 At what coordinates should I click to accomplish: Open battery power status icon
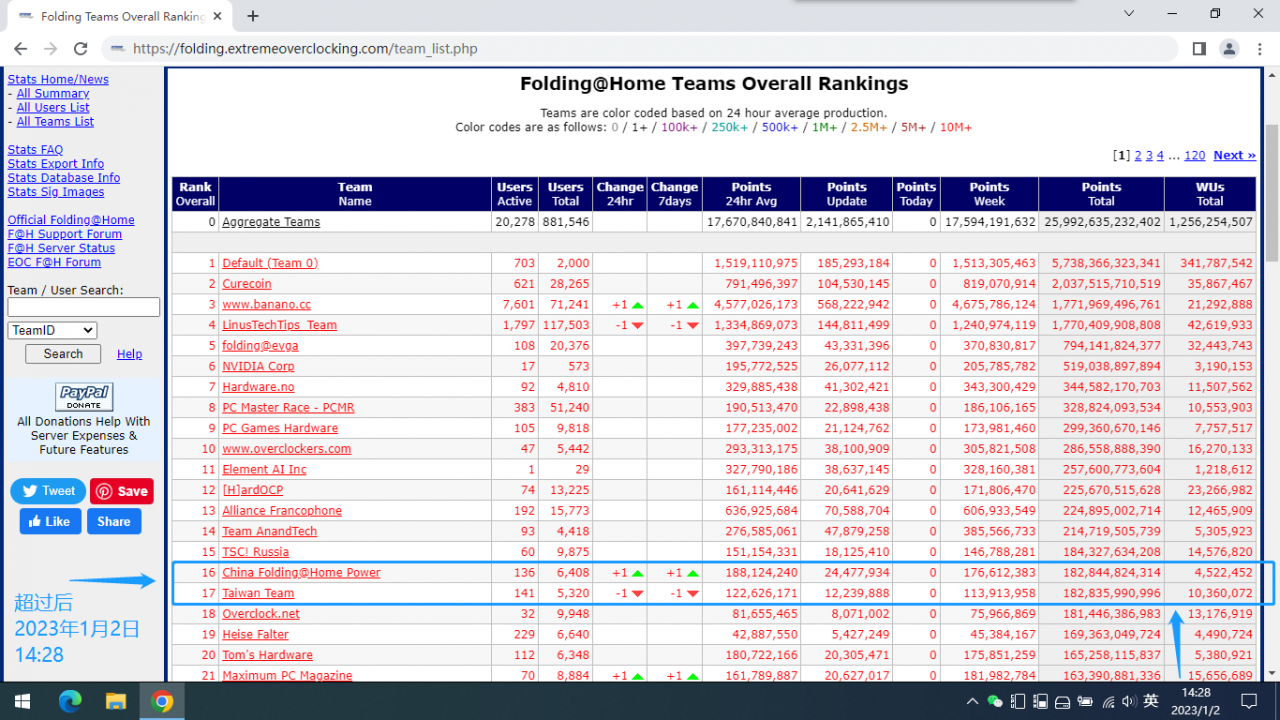tap(1085, 701)
